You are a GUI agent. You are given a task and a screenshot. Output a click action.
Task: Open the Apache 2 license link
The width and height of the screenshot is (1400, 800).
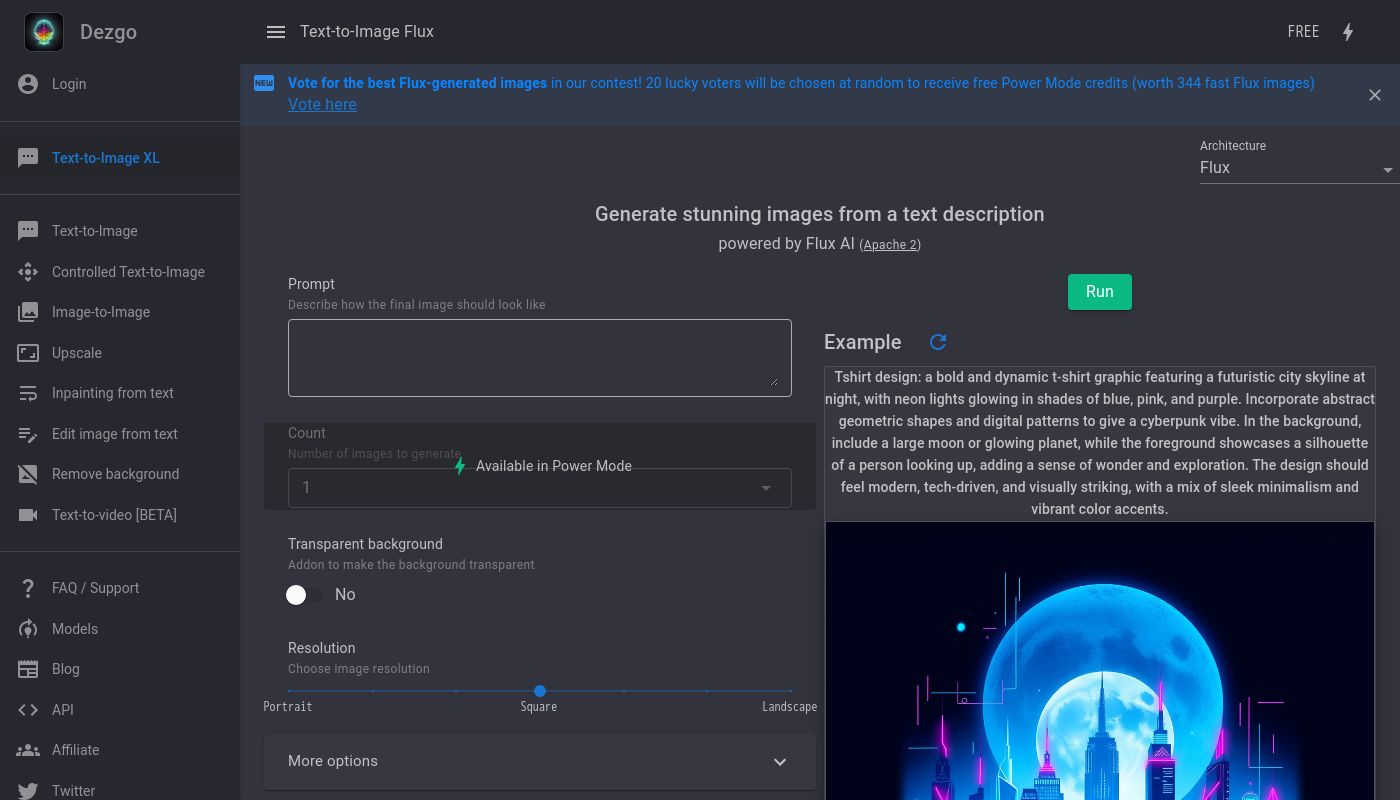tap(890, 245)
